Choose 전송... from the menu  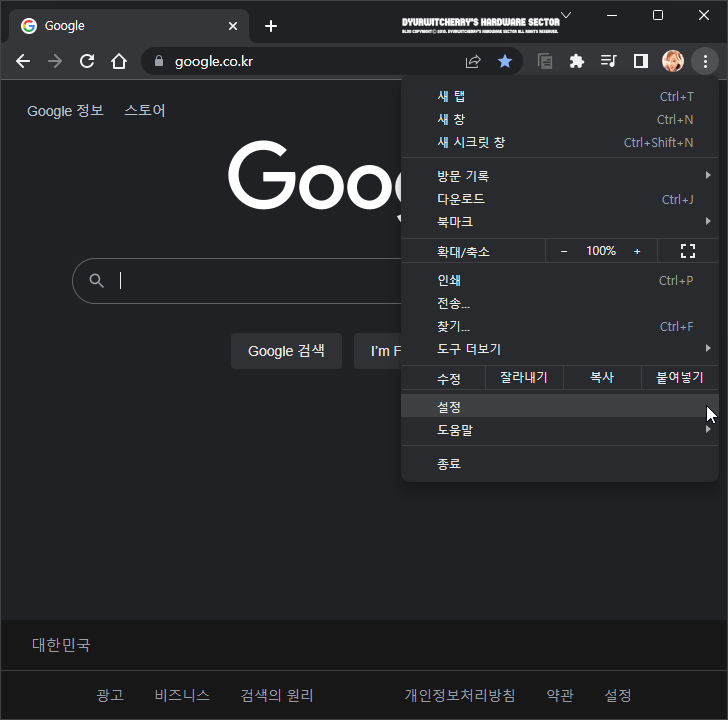pyautogui.click(x=560, y=304)
